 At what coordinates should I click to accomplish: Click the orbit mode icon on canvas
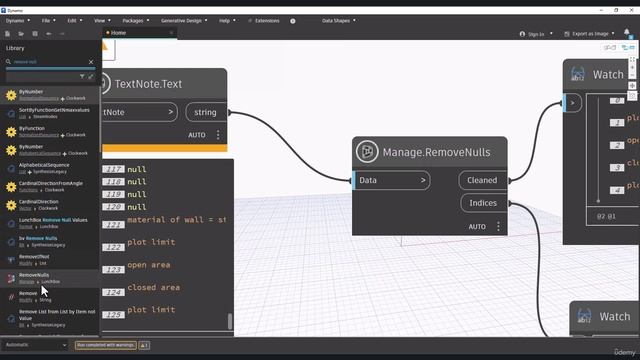[632, 96]
